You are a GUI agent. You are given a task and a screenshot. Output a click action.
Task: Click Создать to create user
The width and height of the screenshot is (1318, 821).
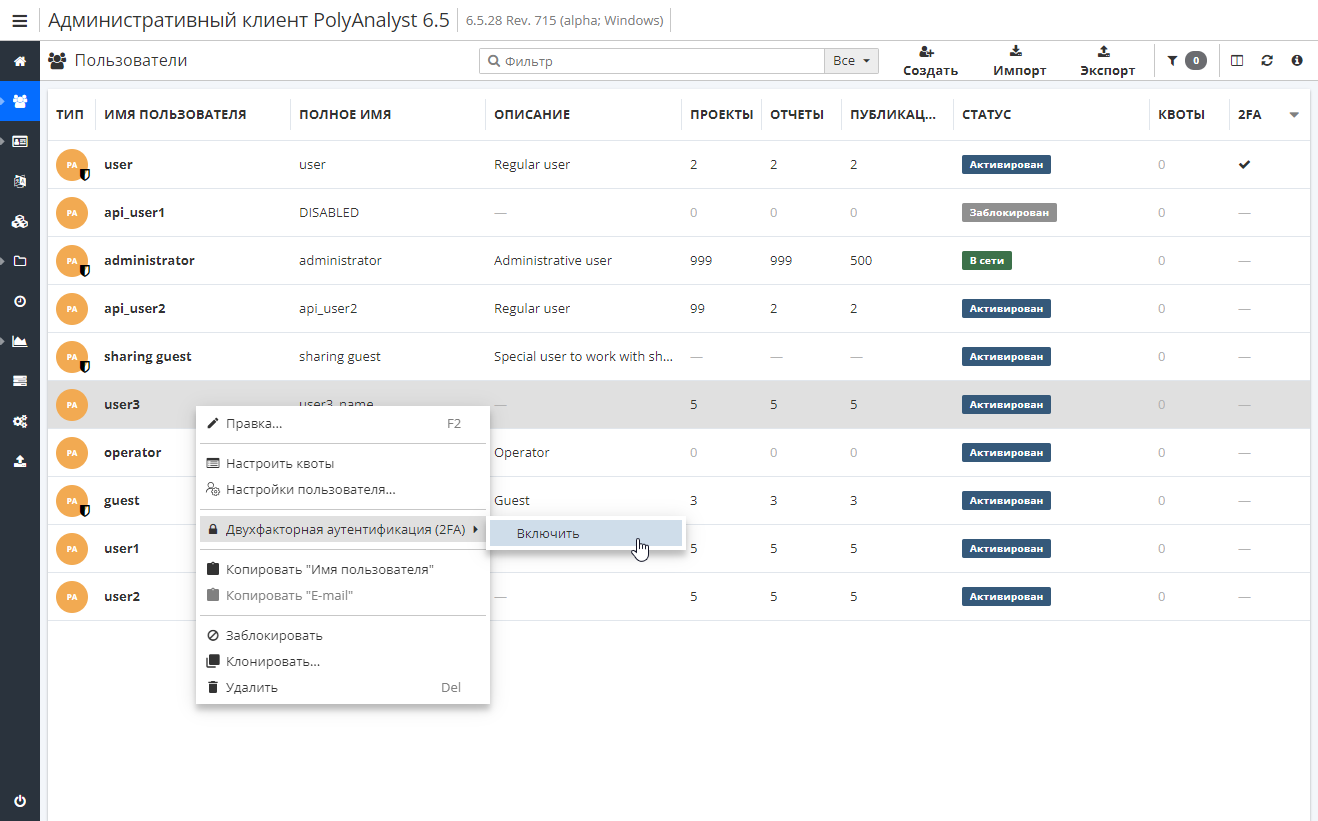pos(930,61)
